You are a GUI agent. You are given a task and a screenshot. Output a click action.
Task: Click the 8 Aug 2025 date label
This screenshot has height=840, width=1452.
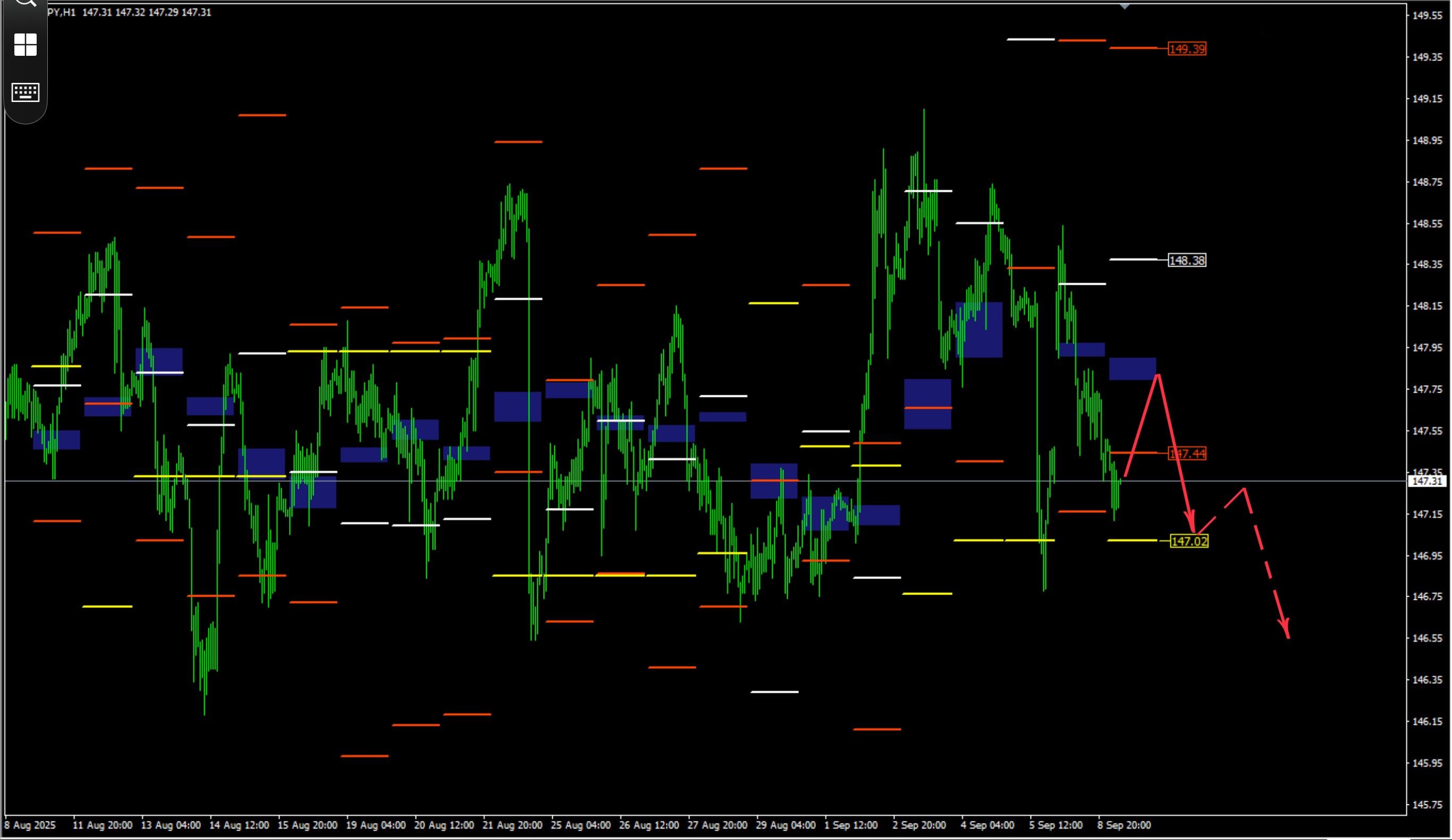tap(30, 825)
